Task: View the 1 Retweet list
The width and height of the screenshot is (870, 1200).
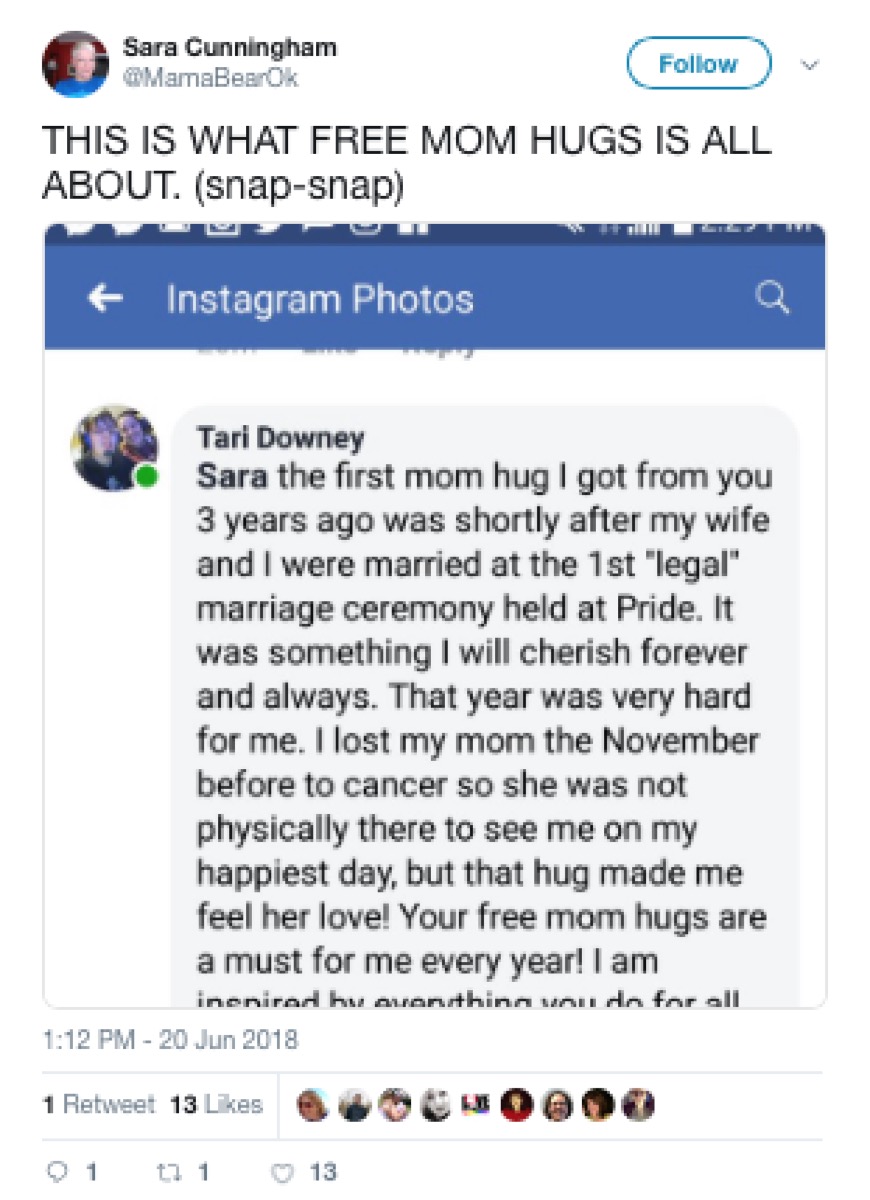Action: 99,1105
